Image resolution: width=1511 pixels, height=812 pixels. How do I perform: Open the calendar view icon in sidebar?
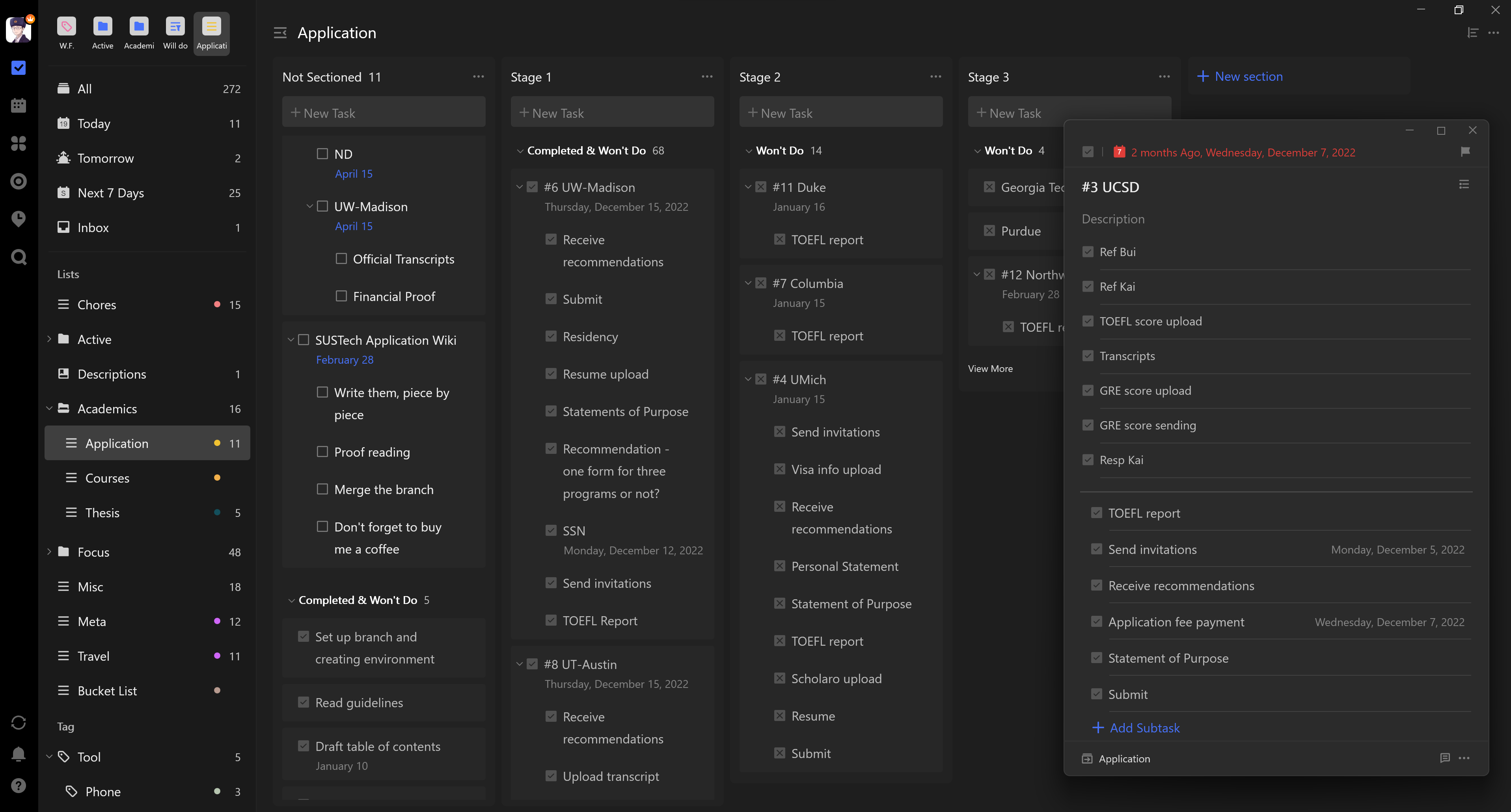point(18,106)
